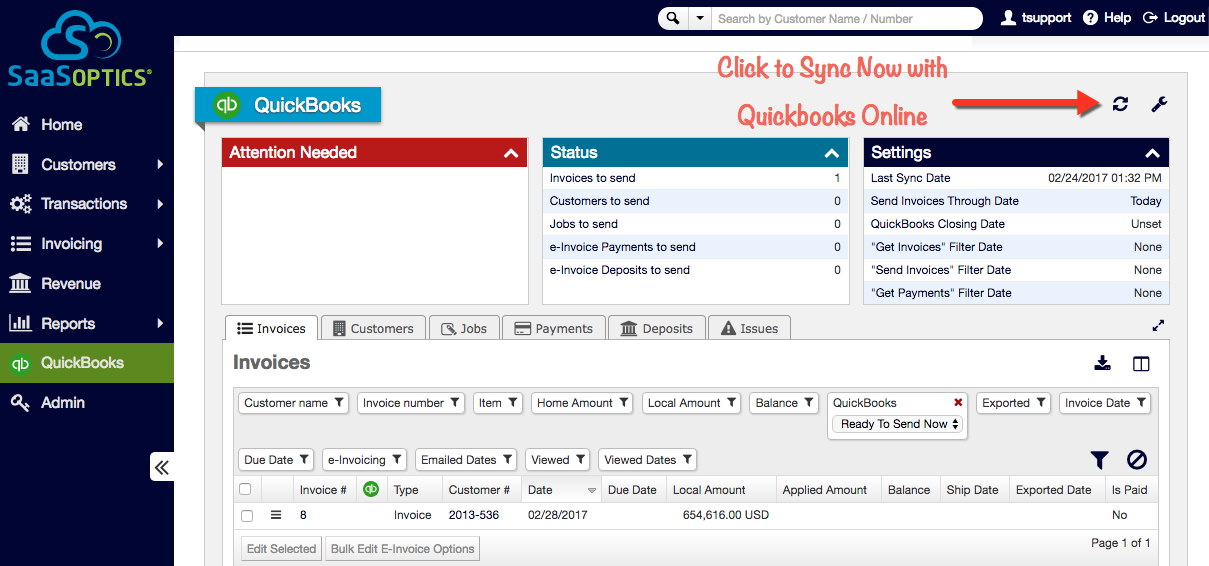Open the tsupport user profile
Screen dimensions: 1209x566
[x=1037, y=18]
